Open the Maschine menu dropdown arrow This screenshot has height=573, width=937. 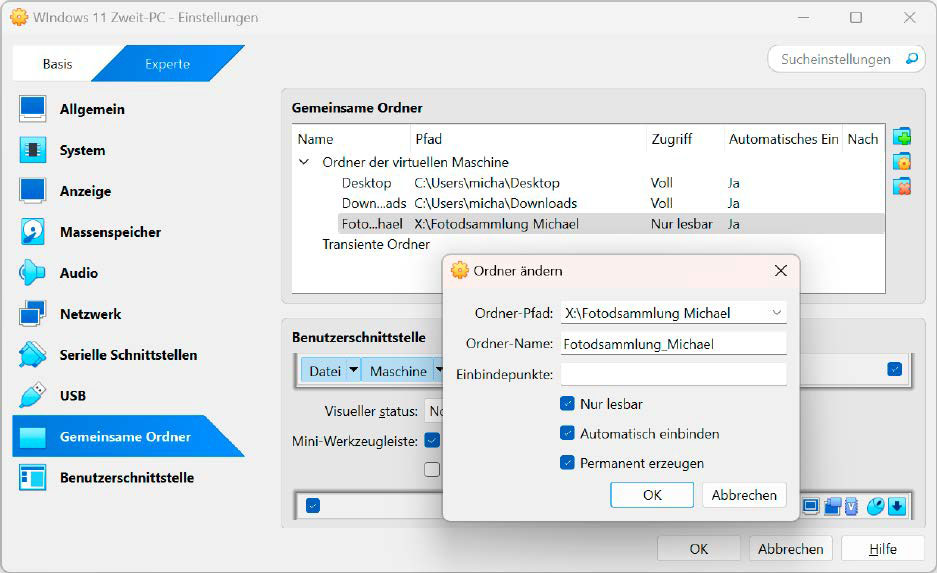point(439,370)
